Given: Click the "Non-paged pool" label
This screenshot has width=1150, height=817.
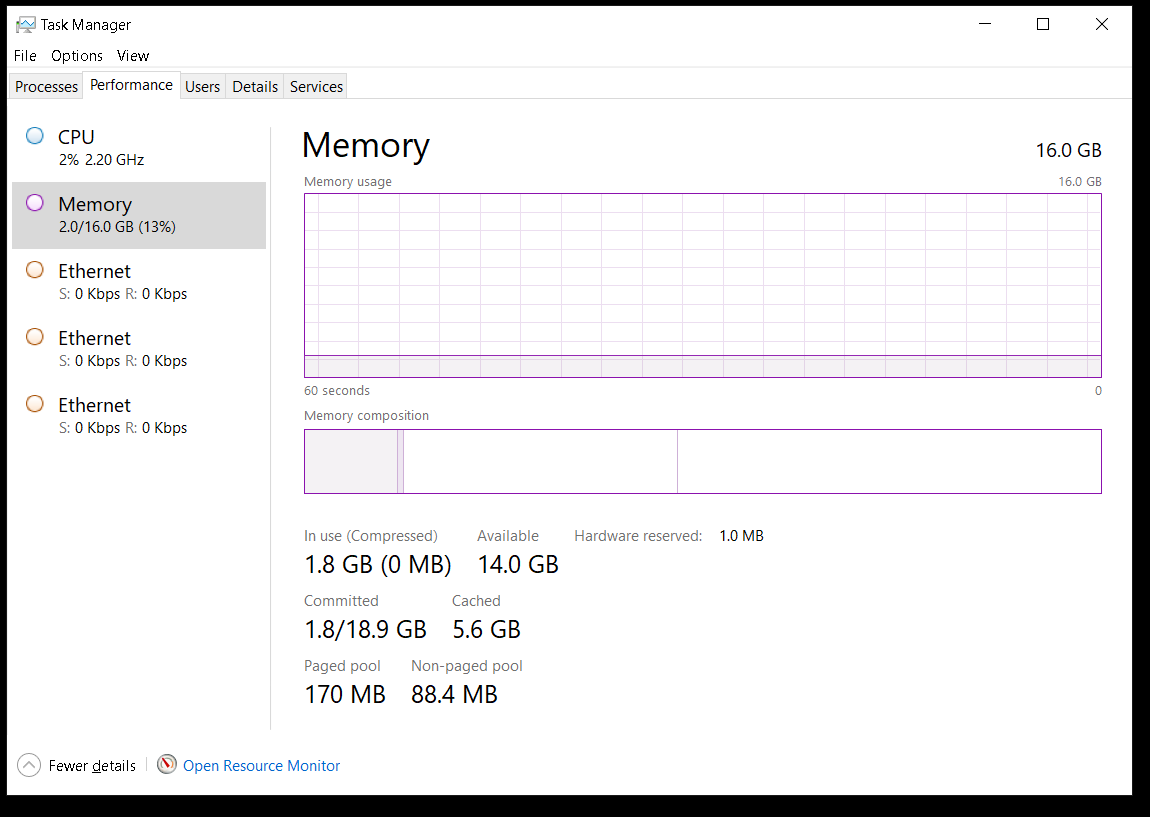Looking at the screenshot, I should coord(466,666).
